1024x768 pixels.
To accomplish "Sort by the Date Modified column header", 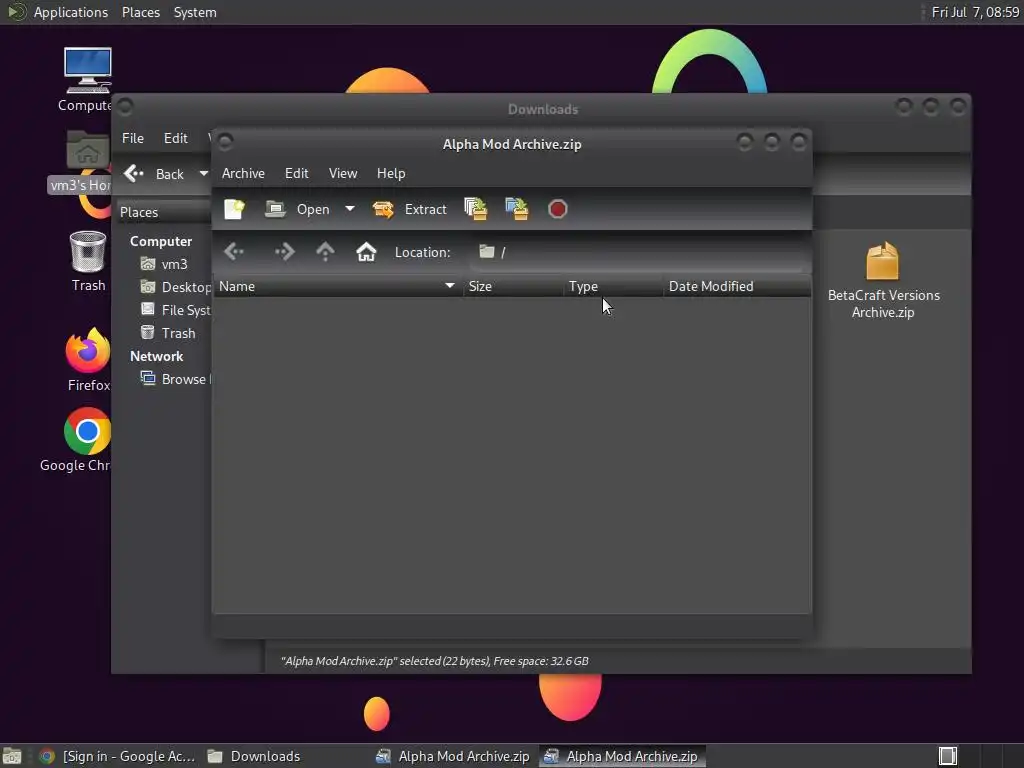I will click(x=737, y=286).
